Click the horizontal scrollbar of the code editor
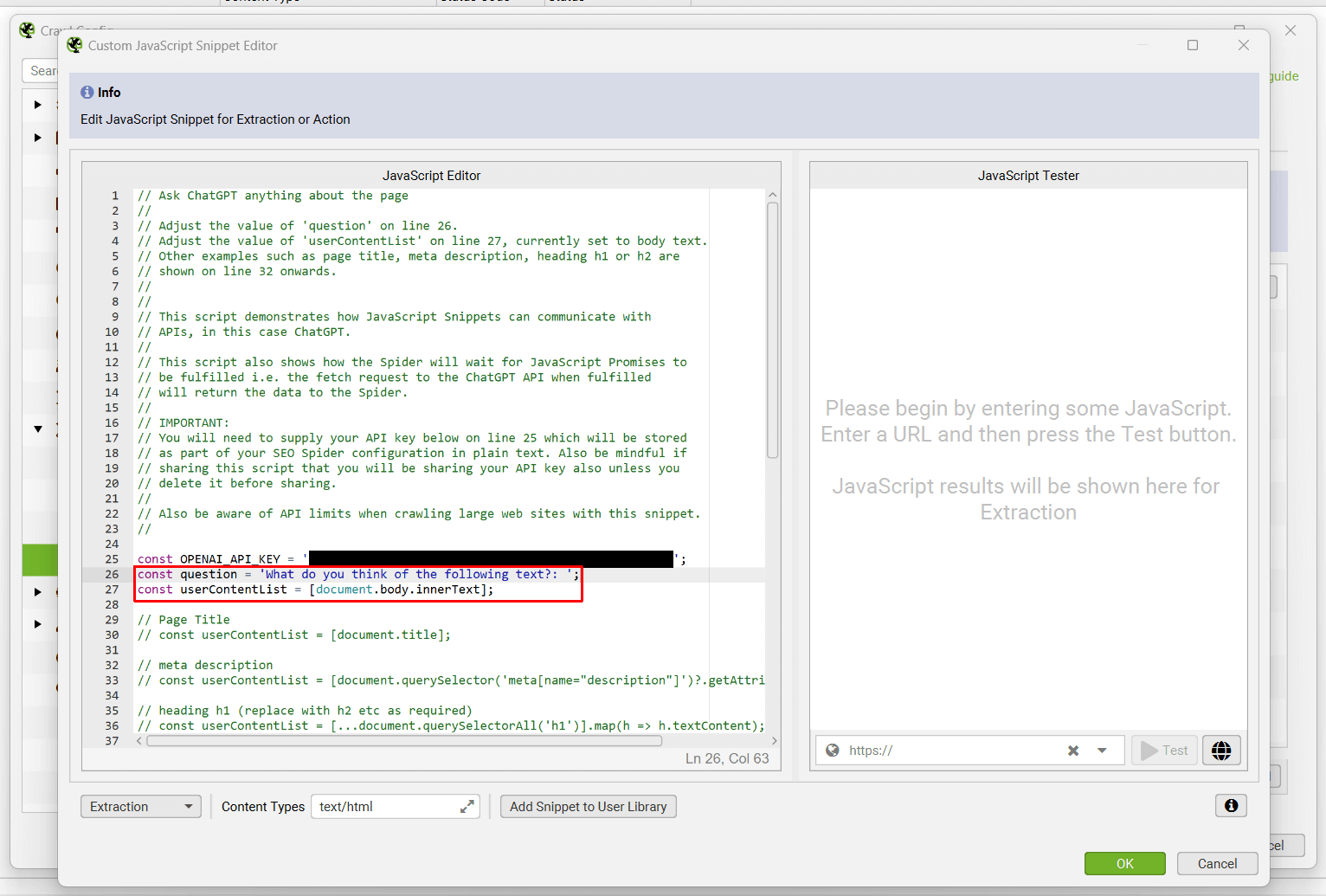 click(x=404, y=741)
